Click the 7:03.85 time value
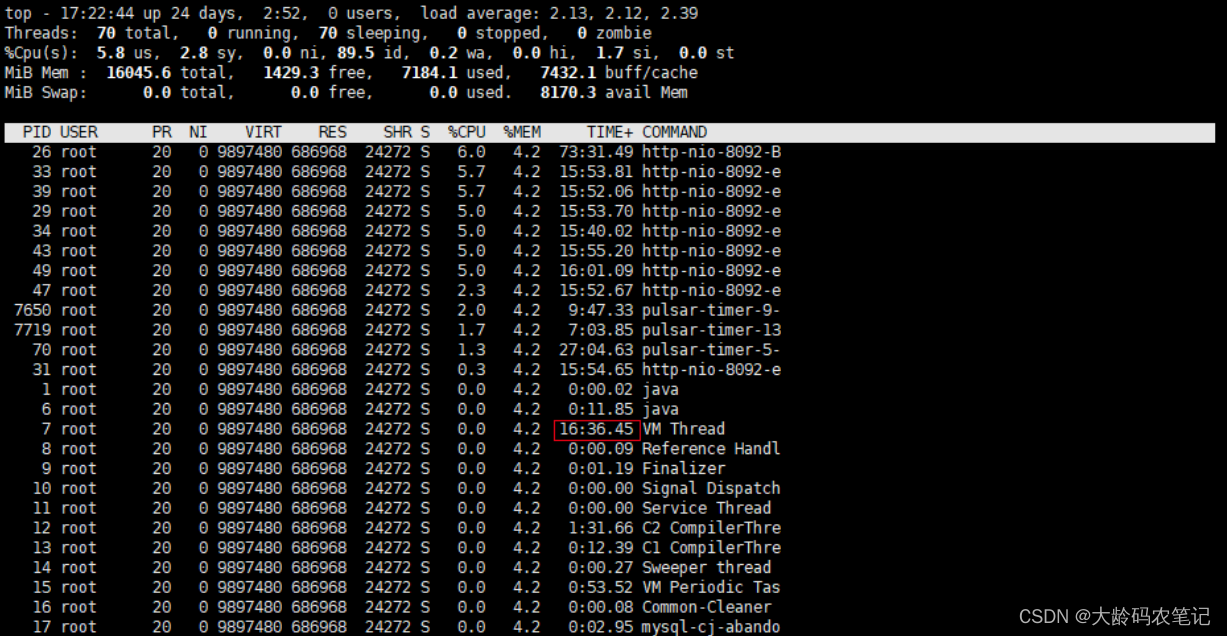The width and height of the screenshot is (1227, 636). 601,330
